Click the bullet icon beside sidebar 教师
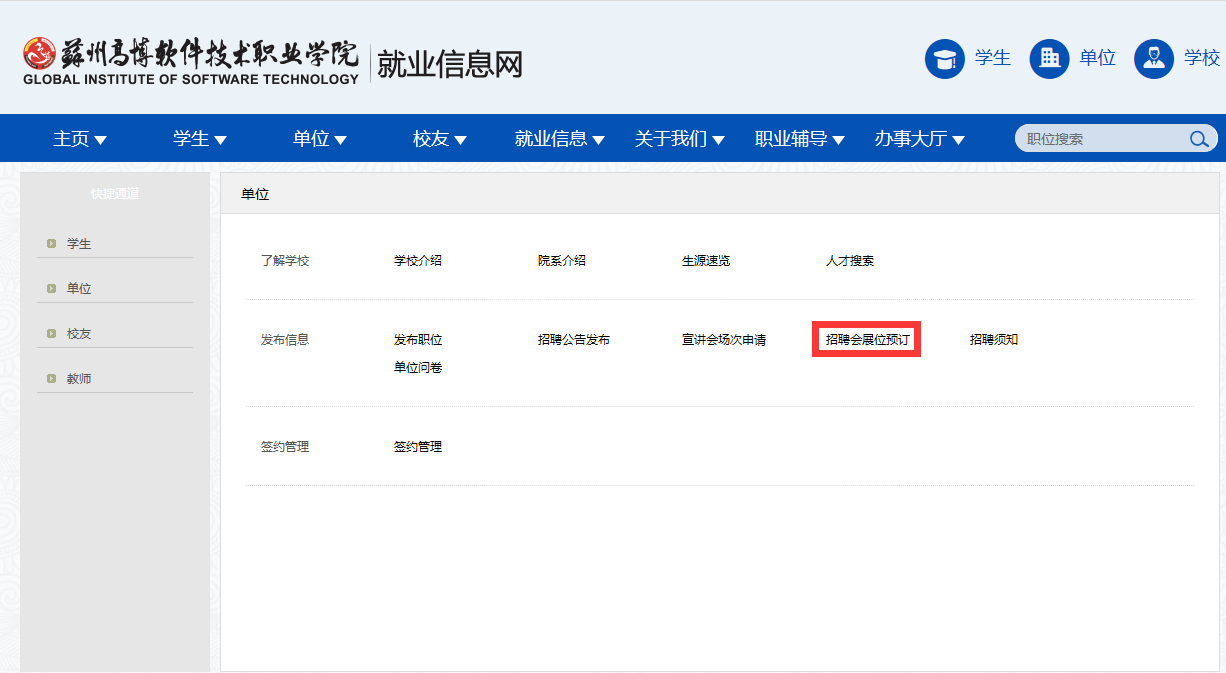 (x=51, y=379)
